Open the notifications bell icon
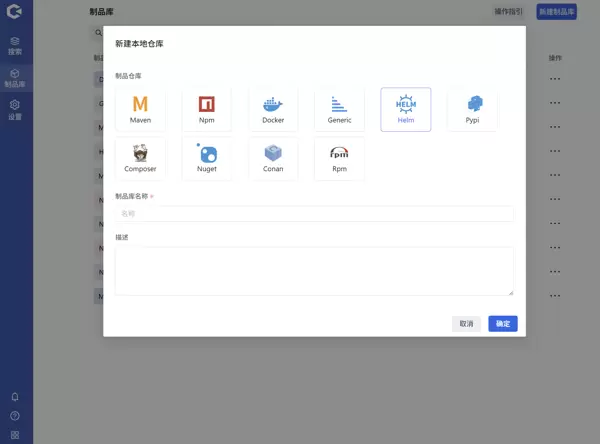 pos(15,397)
